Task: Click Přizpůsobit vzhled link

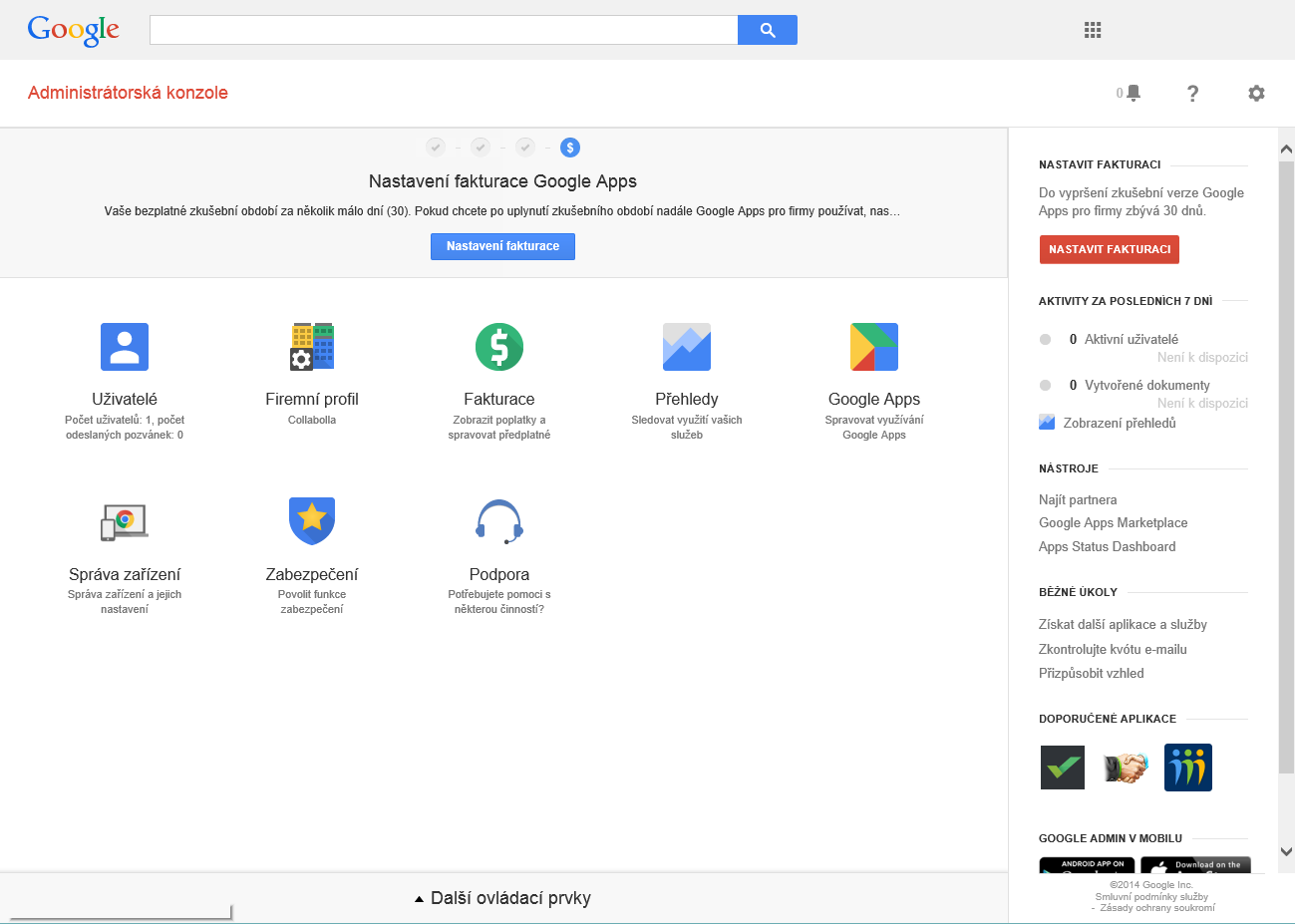Action: tap(1091, 673)
